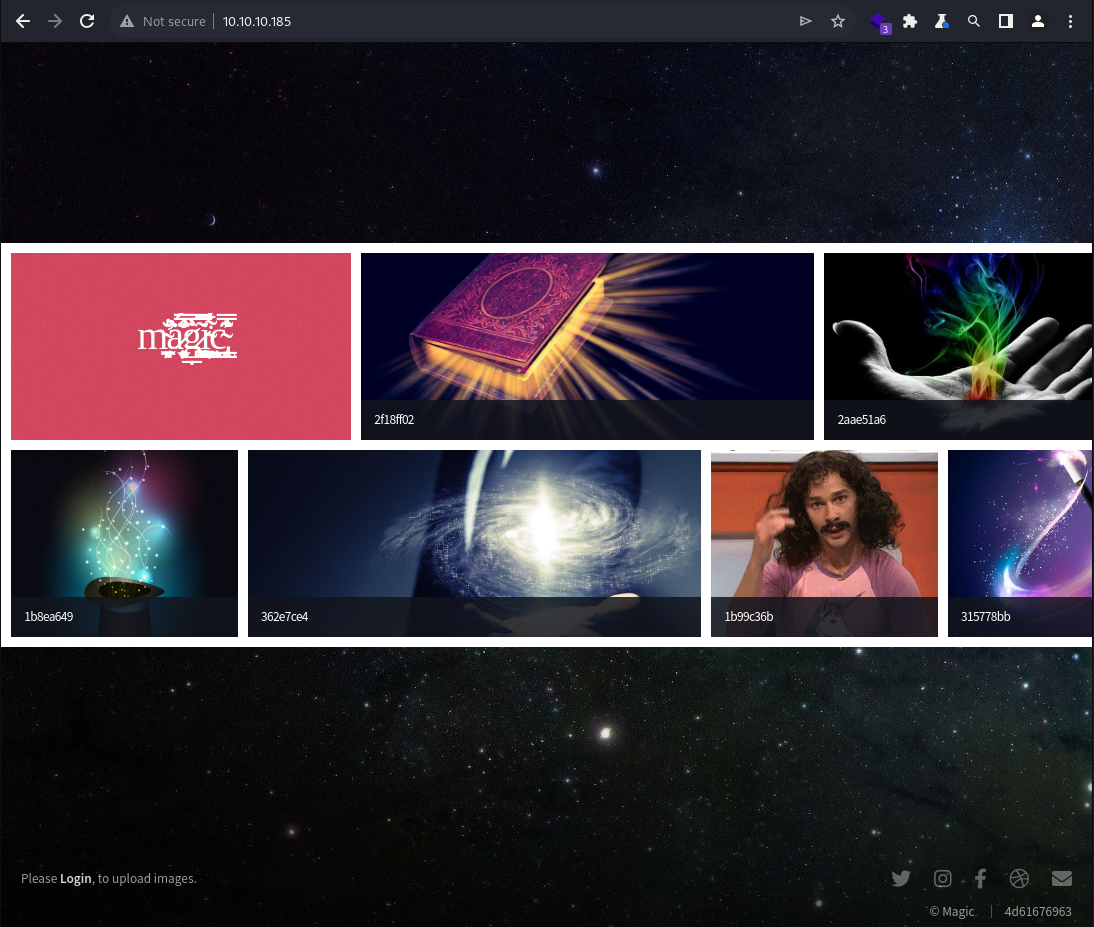Open the glowing book image 2f18ff02
Screen dimensions: 1094x927
(x=587, y=346)
